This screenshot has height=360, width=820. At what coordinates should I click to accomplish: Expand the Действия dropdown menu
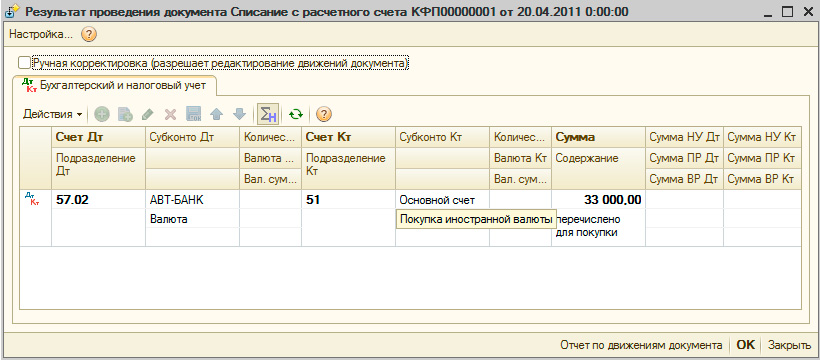pos(53,114)
